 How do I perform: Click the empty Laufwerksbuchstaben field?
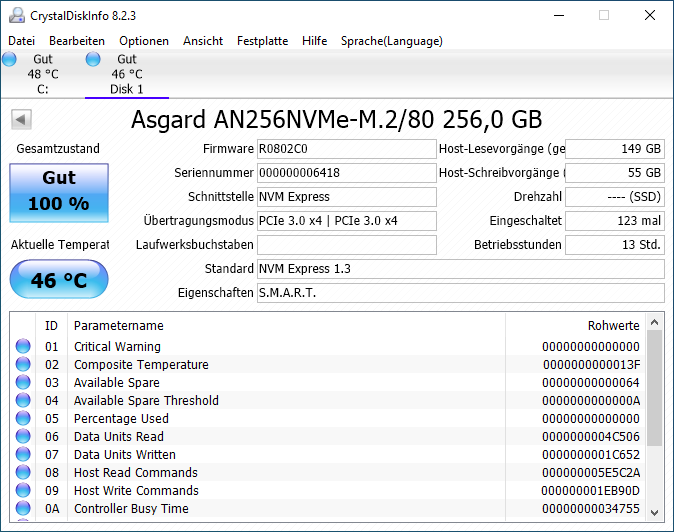click(347, 245)
